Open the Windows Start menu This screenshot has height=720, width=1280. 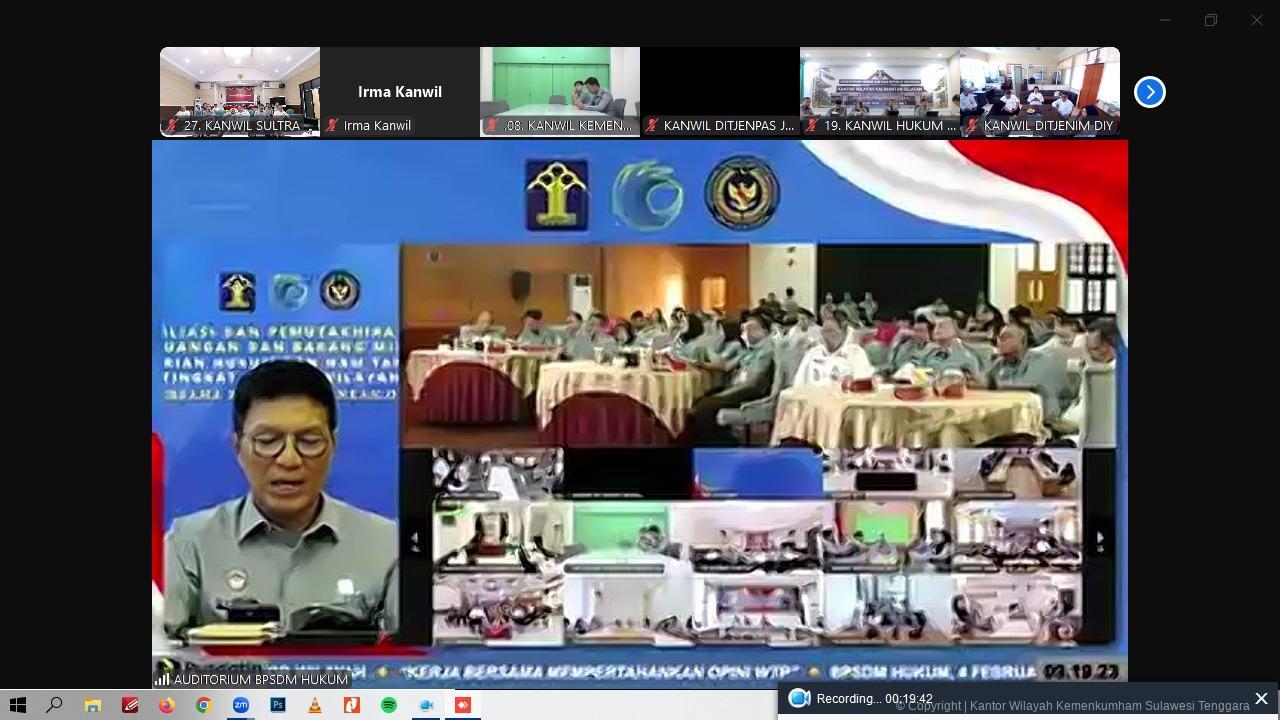18,705
